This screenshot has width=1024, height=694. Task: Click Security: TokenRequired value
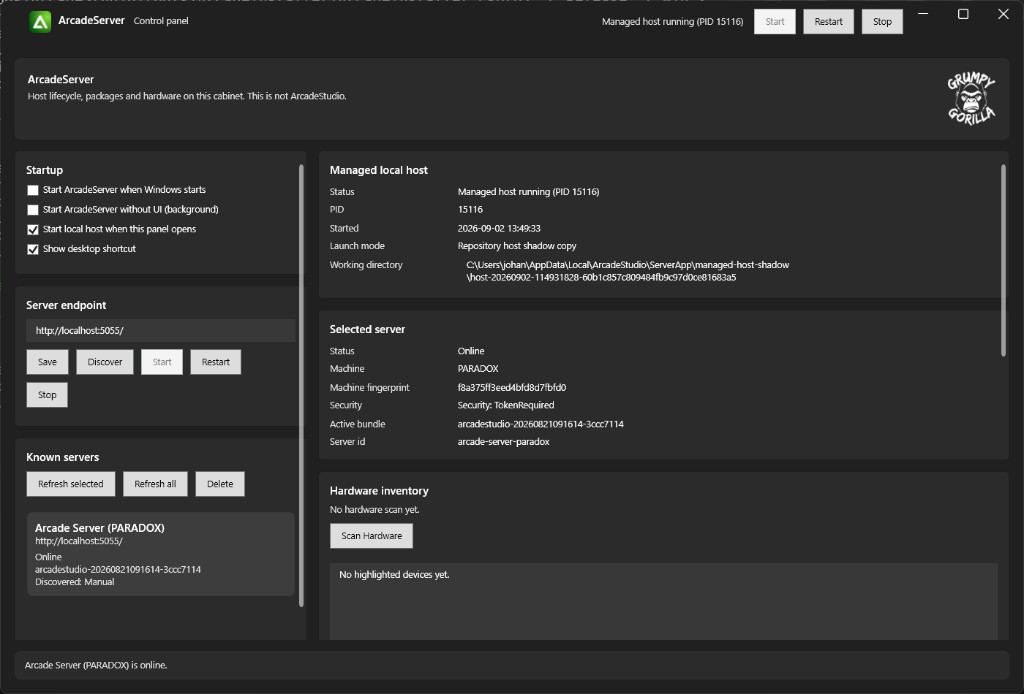click(505, 405)
